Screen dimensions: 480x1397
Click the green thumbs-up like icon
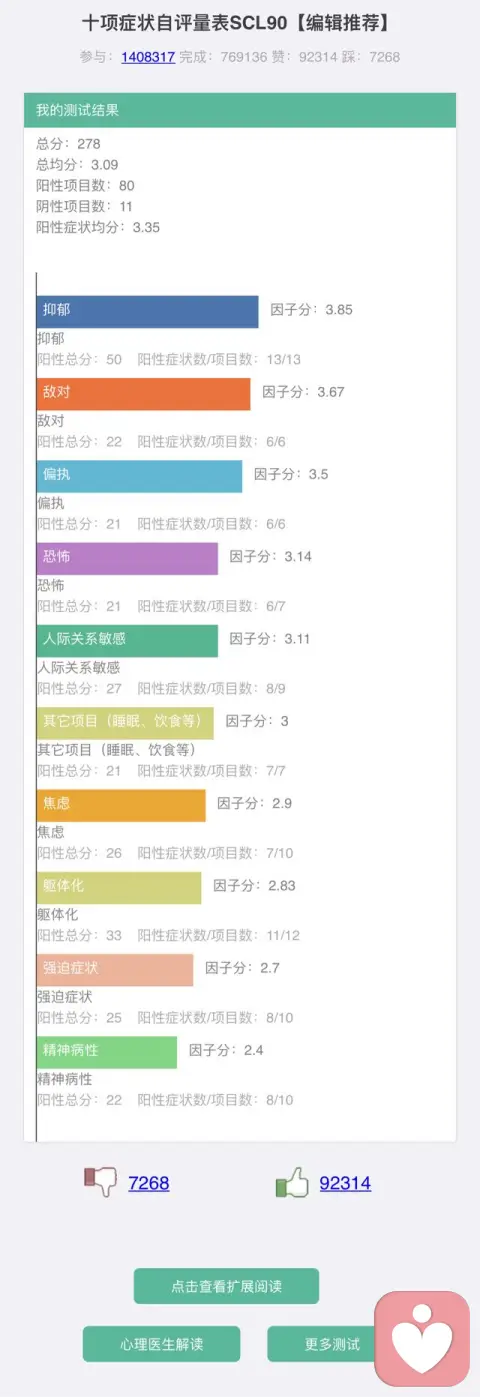pos(291,1182)
